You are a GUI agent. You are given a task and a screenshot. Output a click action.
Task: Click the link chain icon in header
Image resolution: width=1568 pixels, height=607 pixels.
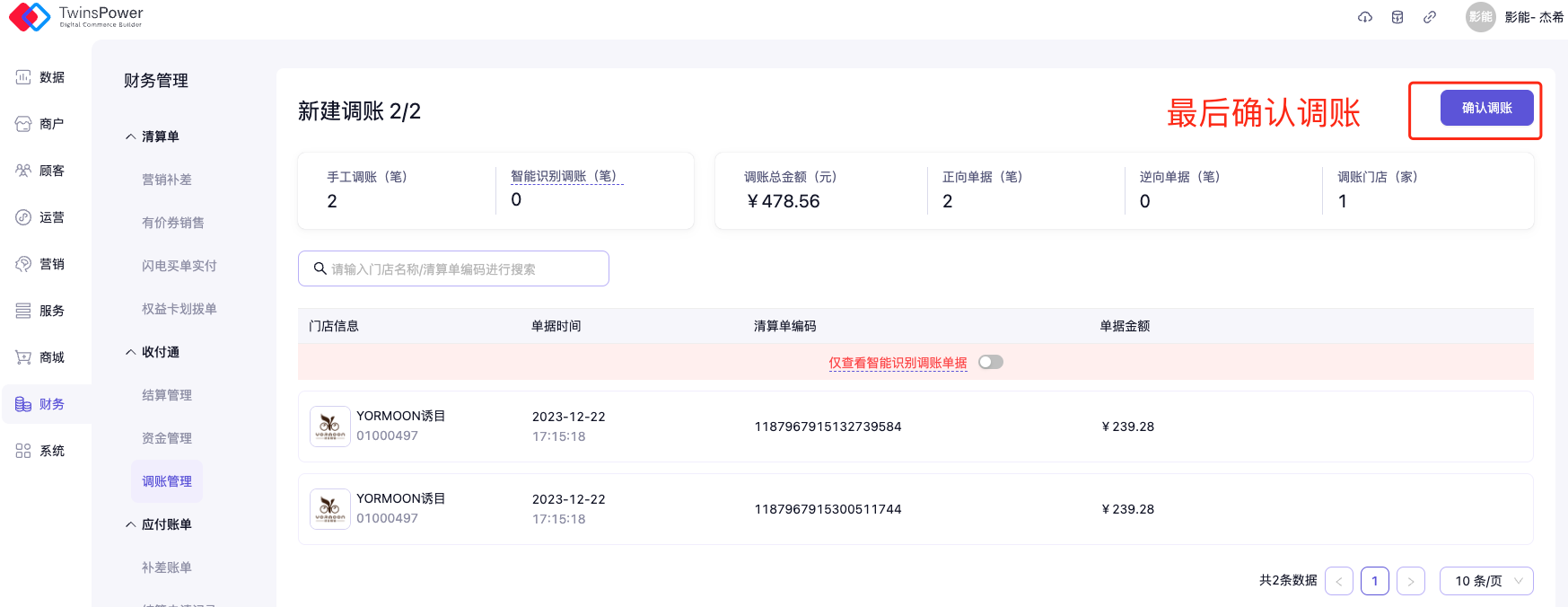1429,17
